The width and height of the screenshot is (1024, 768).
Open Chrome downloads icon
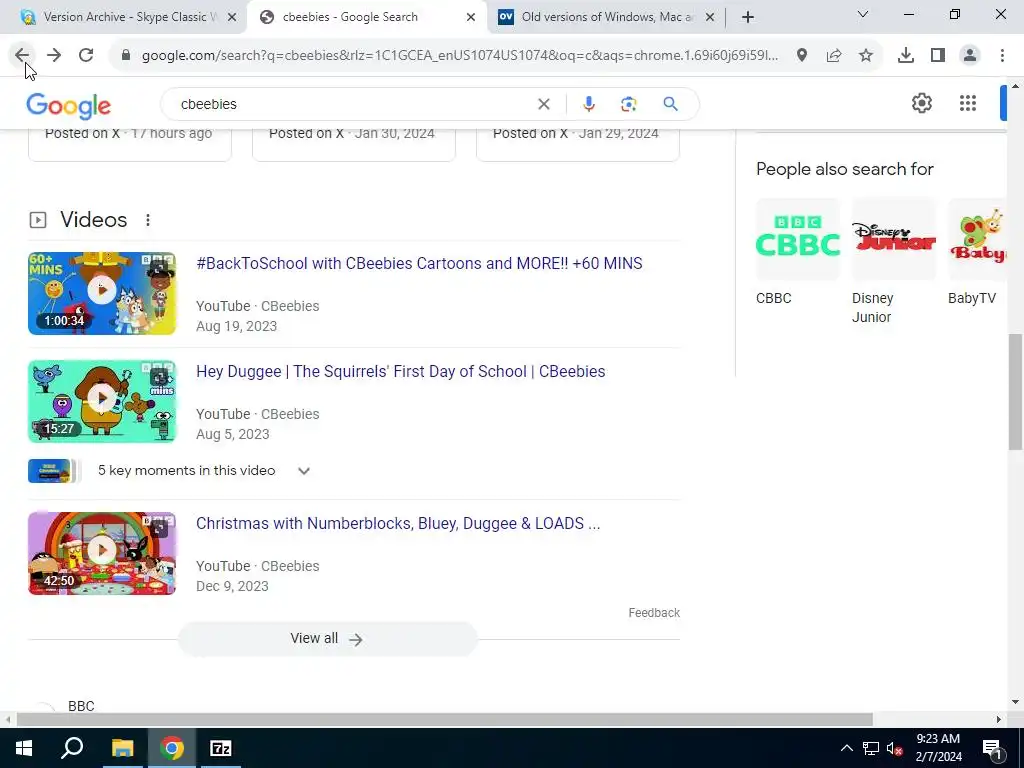pyautogui.click(x=906, y=56)
